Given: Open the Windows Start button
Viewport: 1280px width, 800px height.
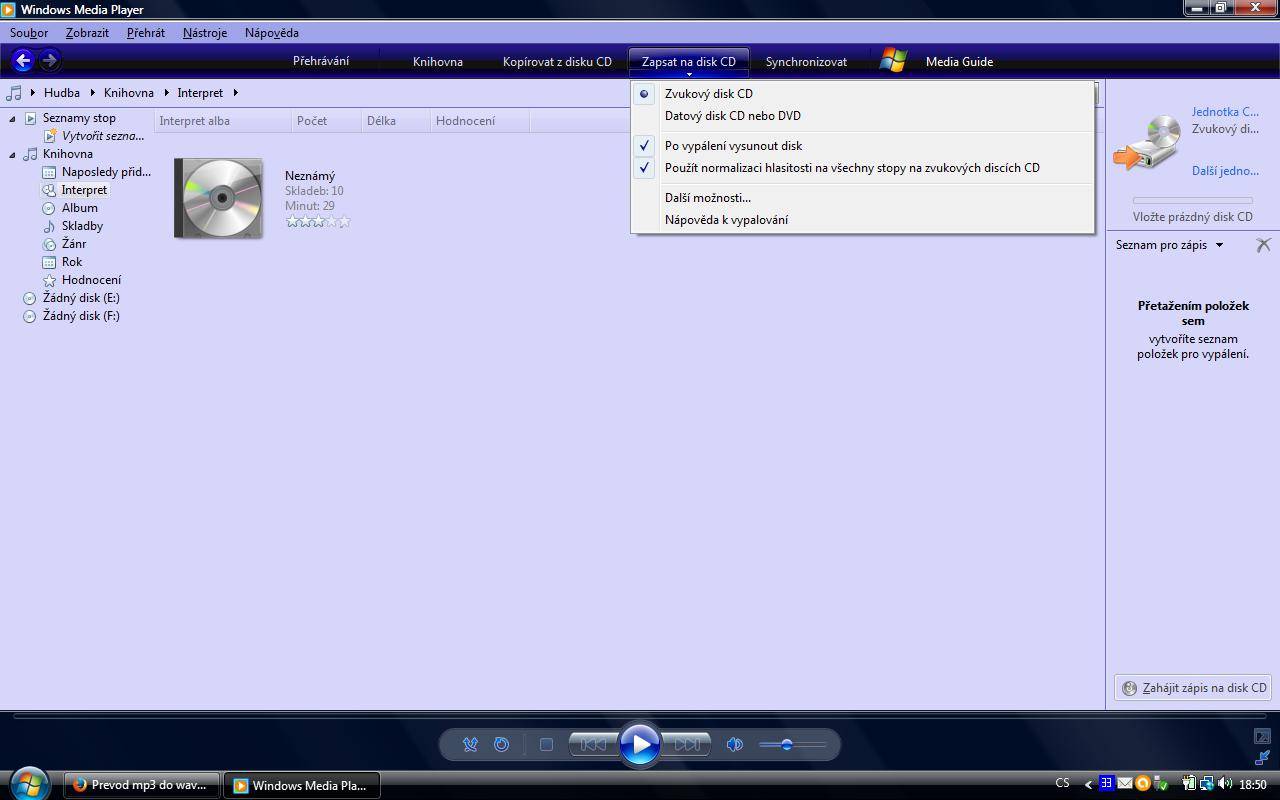Looking at the screenshot, I should 30,783.
